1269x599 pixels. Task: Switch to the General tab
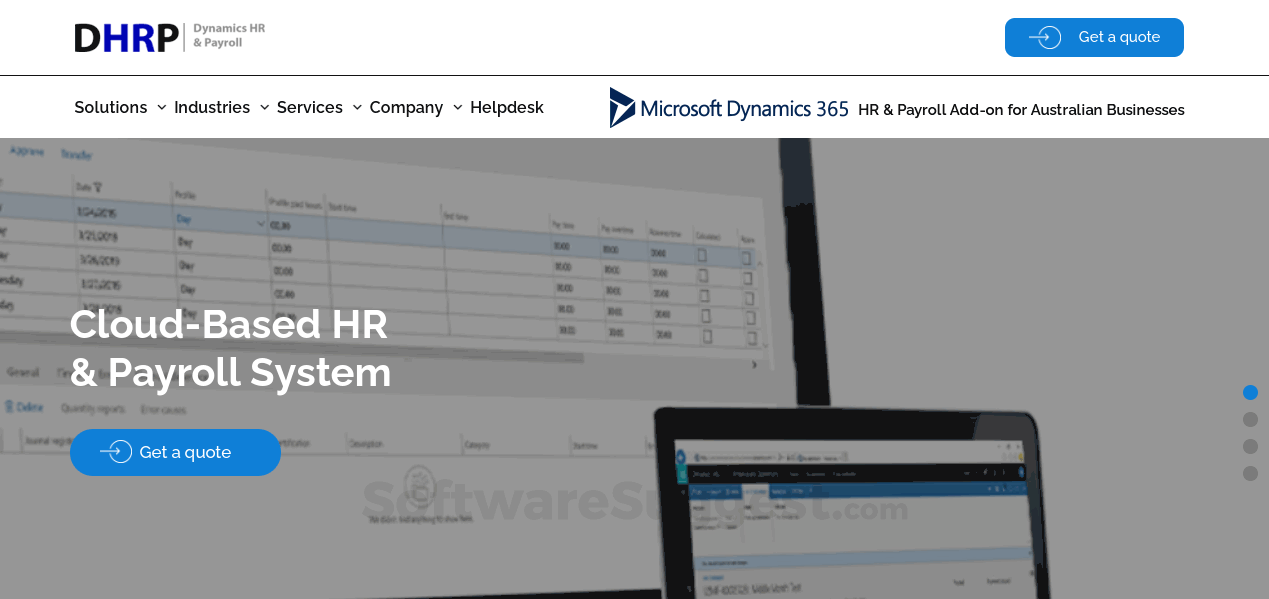(22, 373)
